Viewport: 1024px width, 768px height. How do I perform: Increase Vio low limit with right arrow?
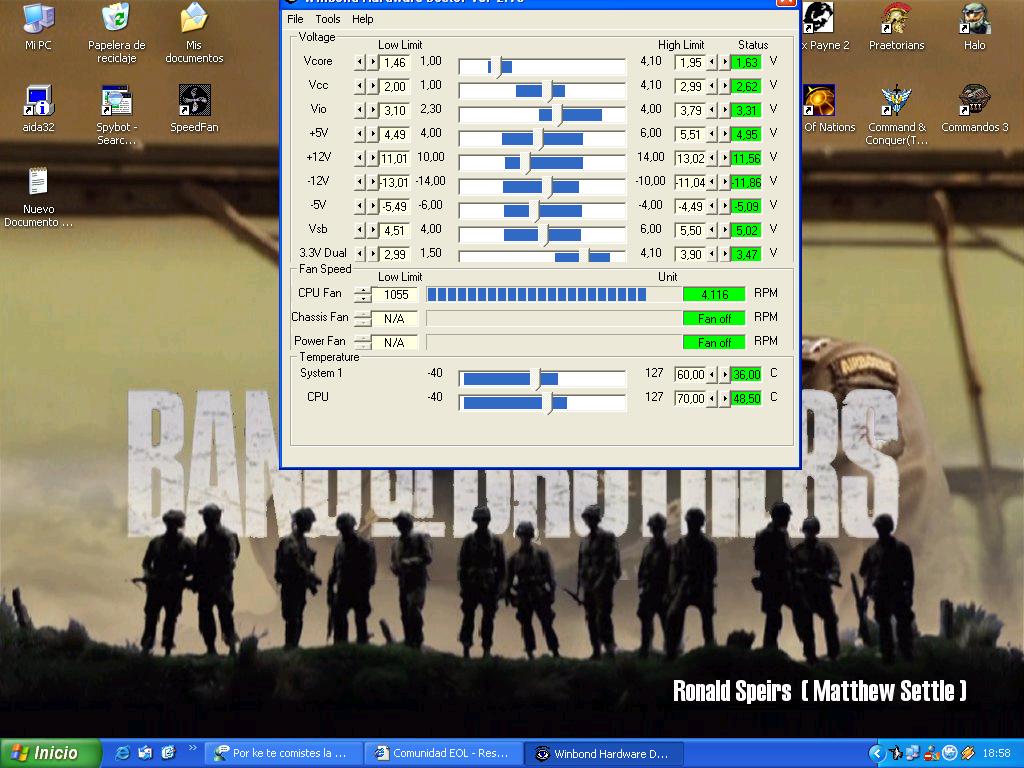(x=373, y=110)
